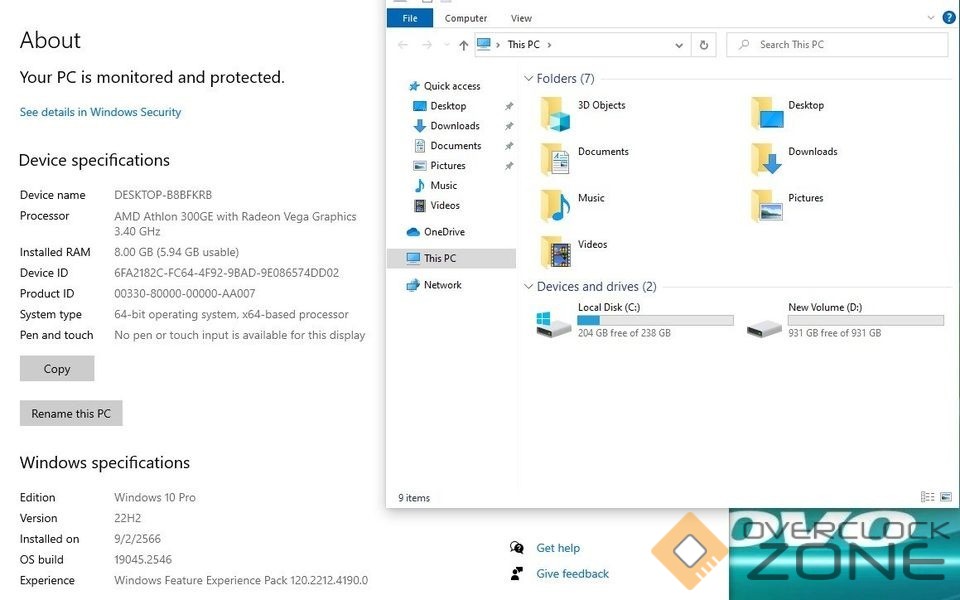Viewport: 960px width, 600px height.
Task: Select the New Volume (D:) drive icon
Action: tap(764, 329)
